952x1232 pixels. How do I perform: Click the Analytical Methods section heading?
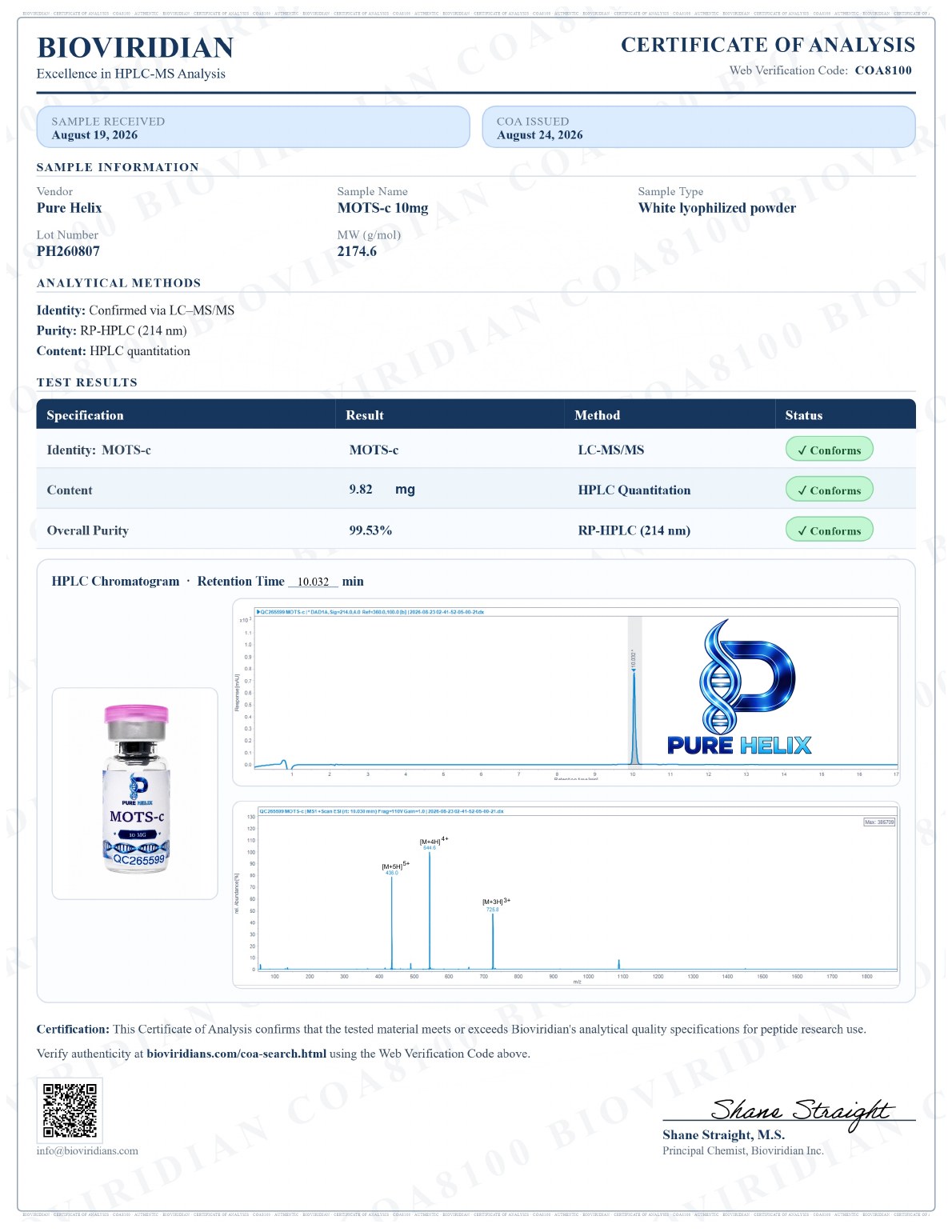[119, 285]
